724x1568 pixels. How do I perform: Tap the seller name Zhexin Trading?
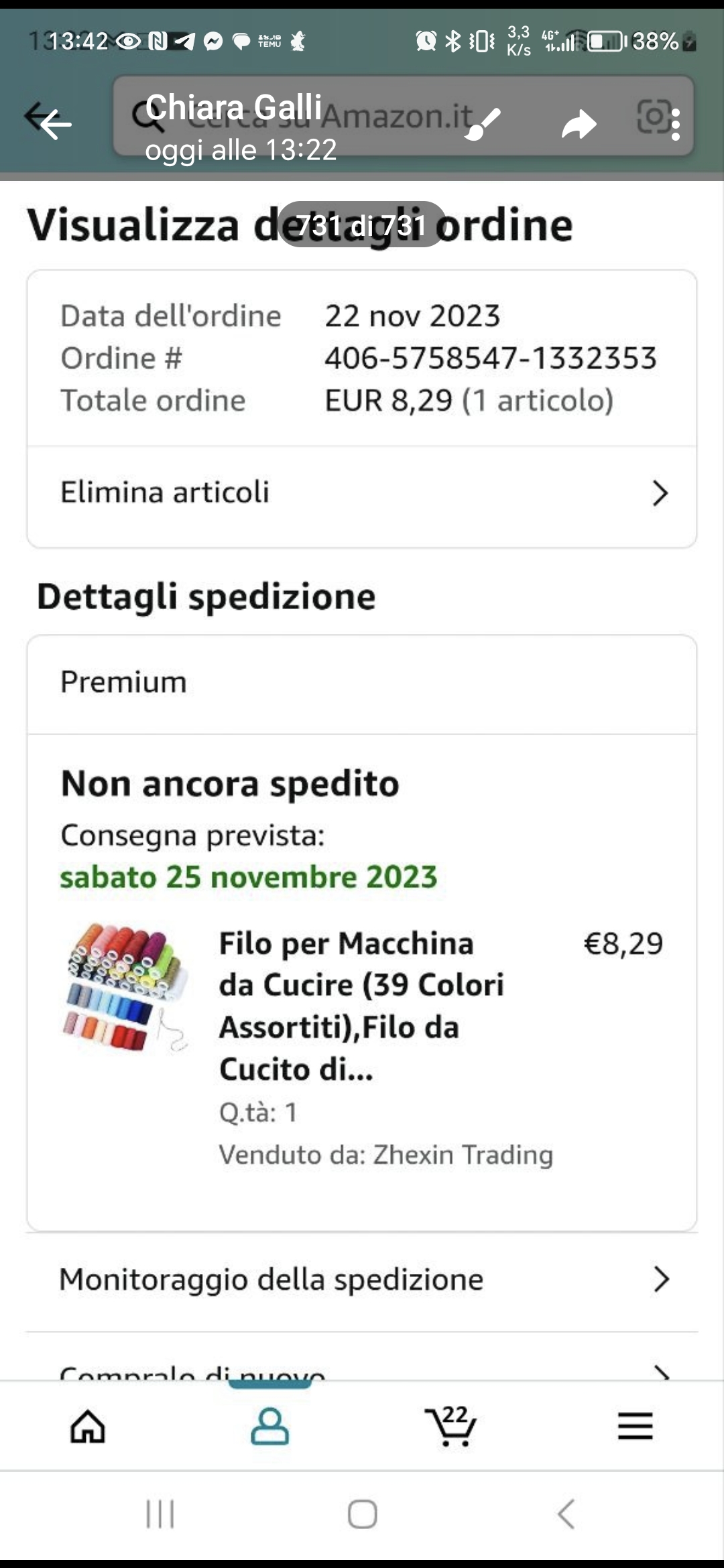click(463, 1155)
